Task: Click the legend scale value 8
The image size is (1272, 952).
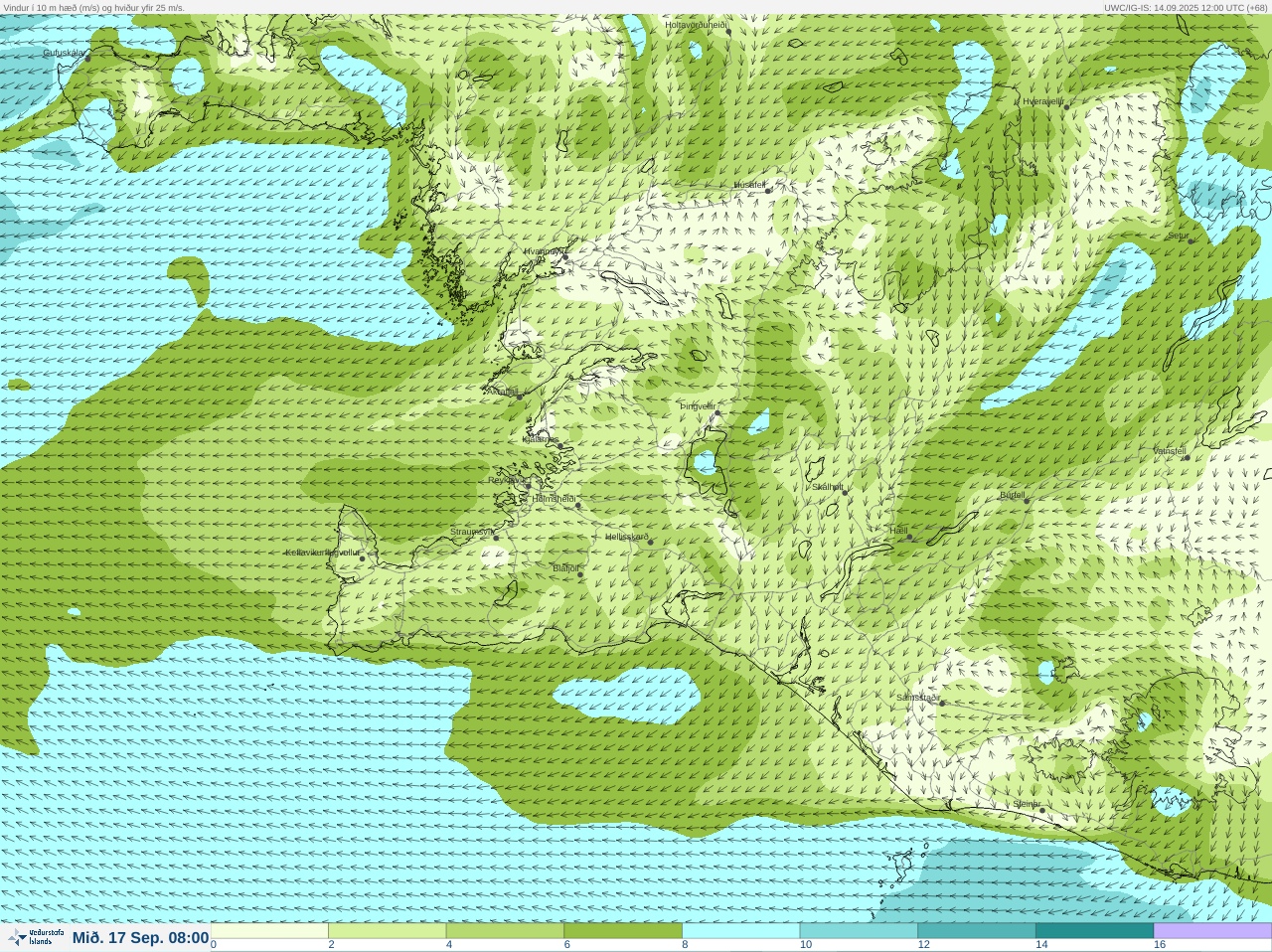Action: pos(685,945)
